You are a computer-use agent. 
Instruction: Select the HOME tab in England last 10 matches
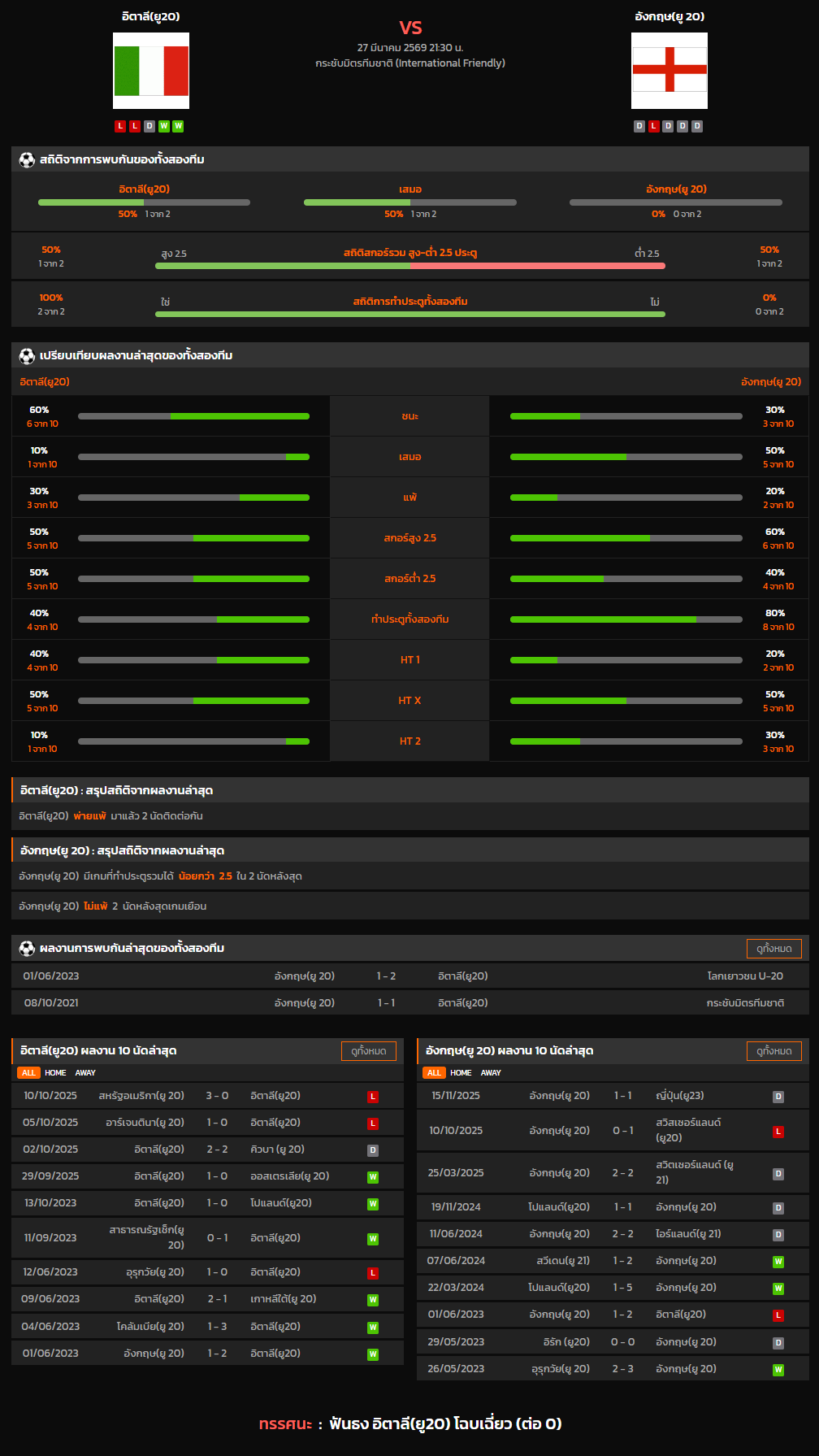click(461, 1073)
